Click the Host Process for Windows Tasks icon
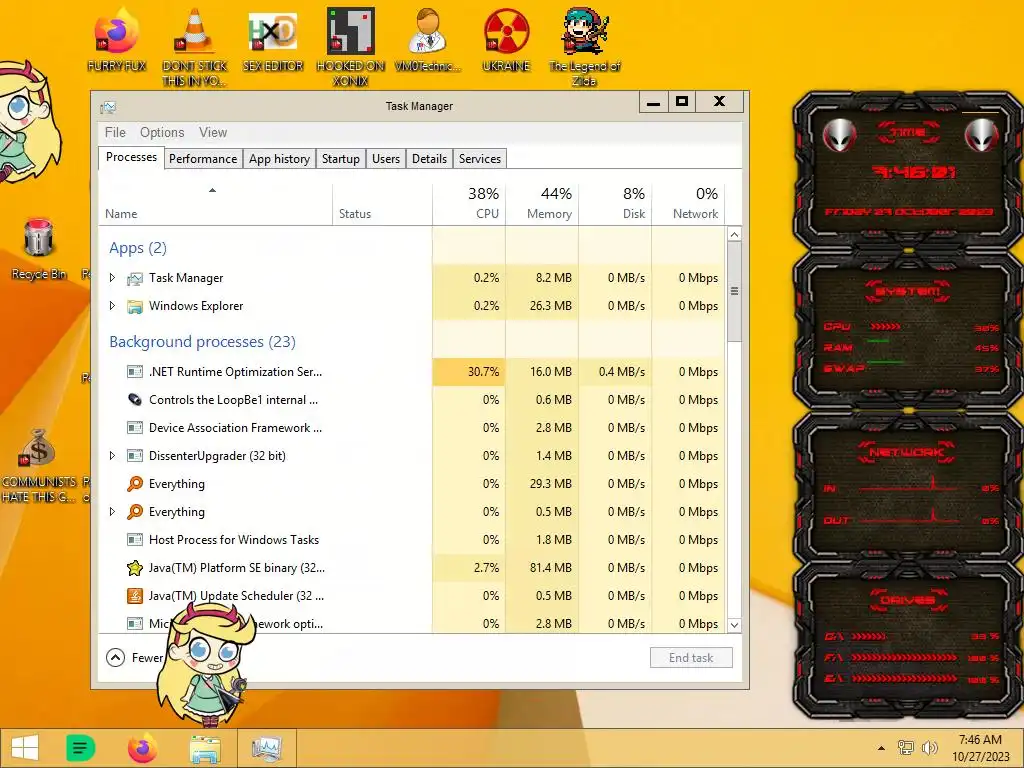 (135, 540)
